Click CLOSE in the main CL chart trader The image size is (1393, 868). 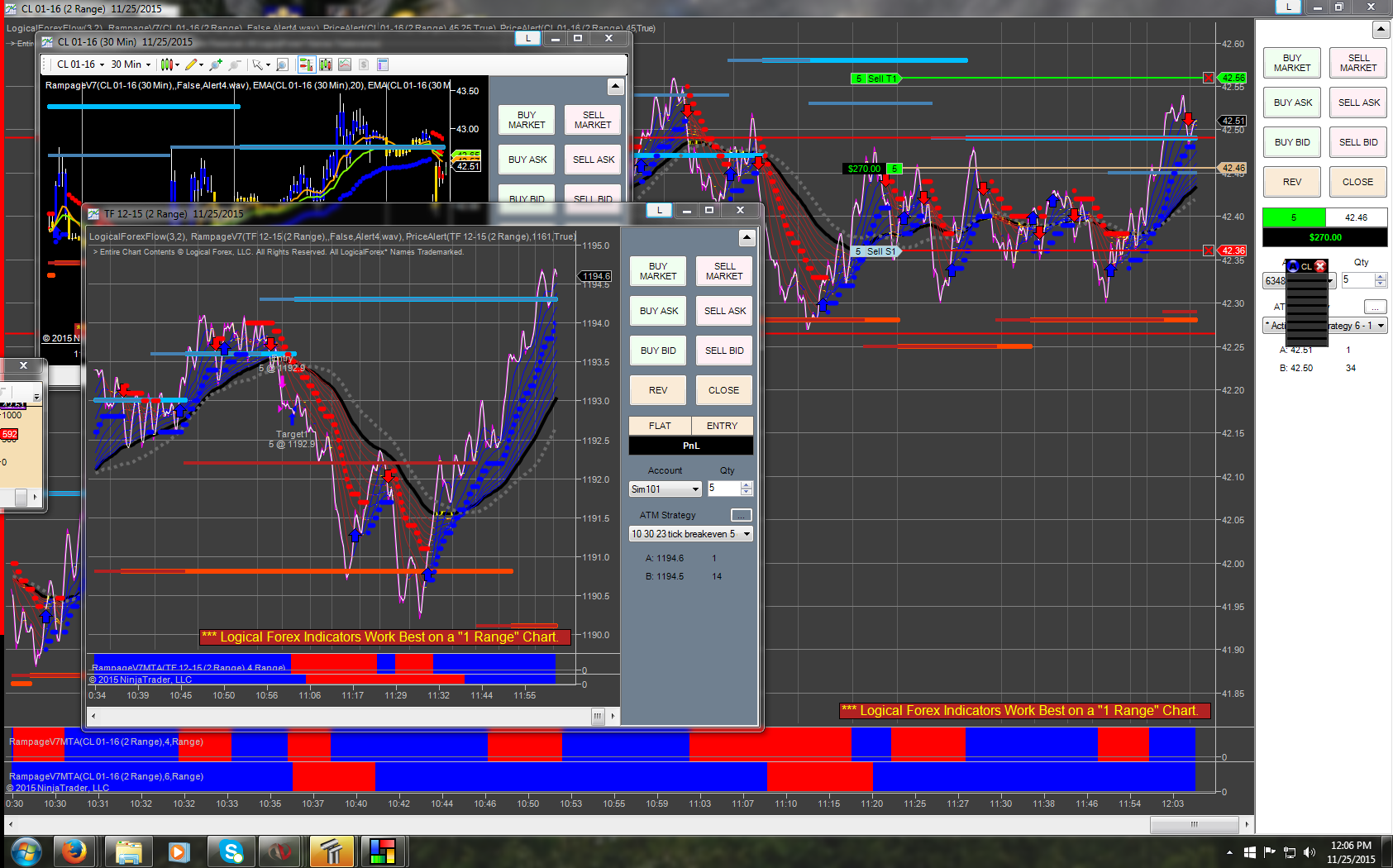[x=1357, y=182]
